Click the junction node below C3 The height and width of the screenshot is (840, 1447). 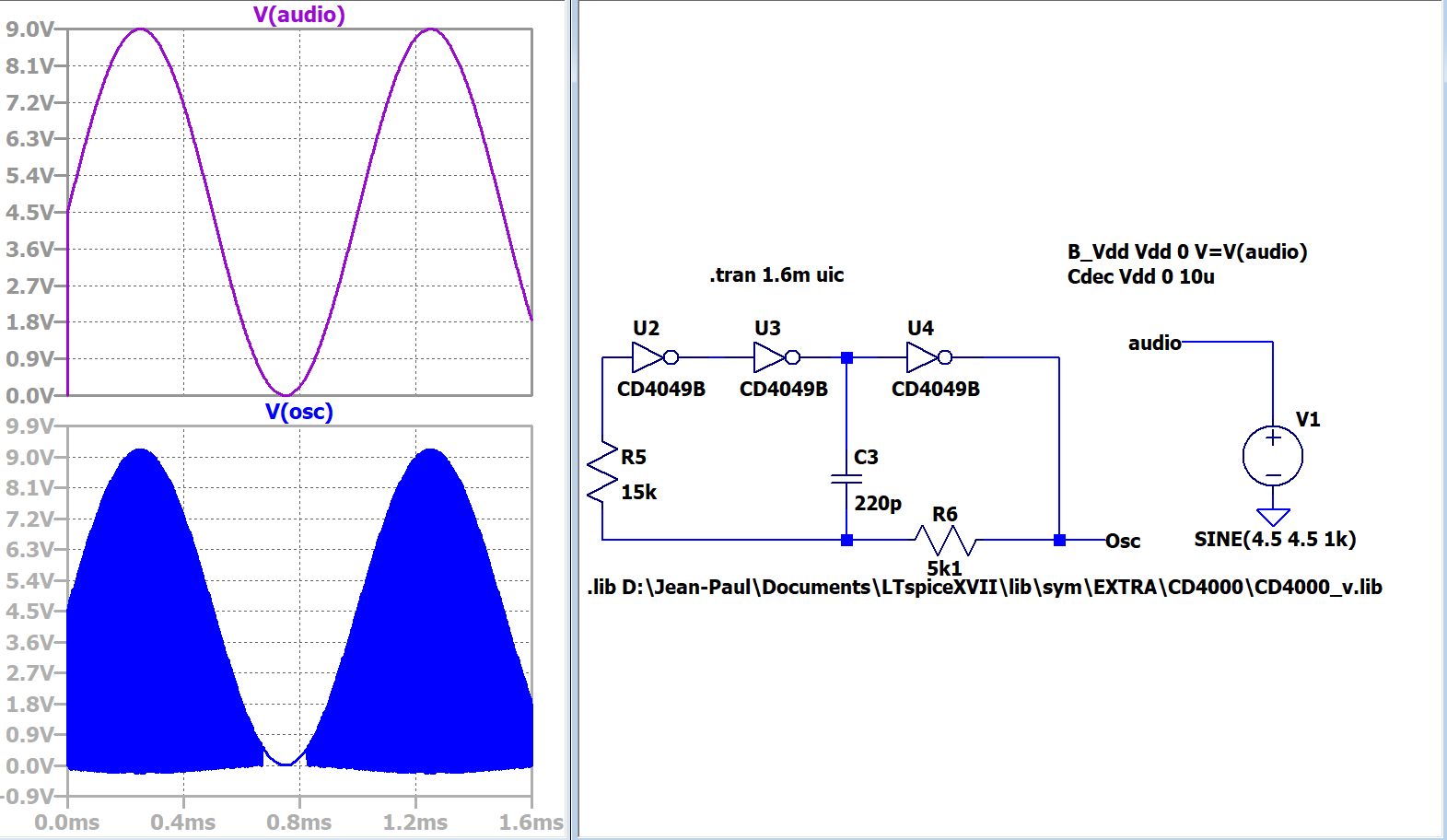click(846, 540)
